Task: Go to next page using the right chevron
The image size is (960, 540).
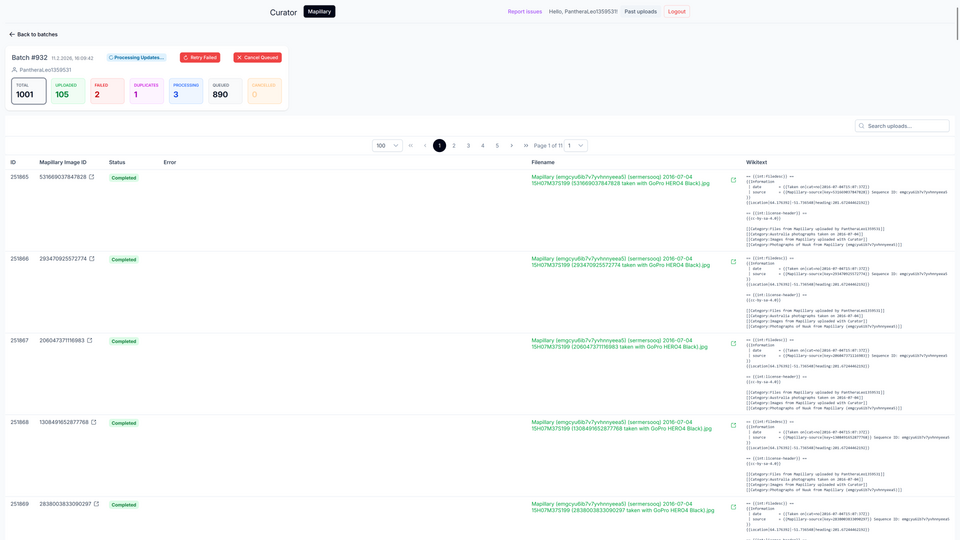Action: [511, 146]
